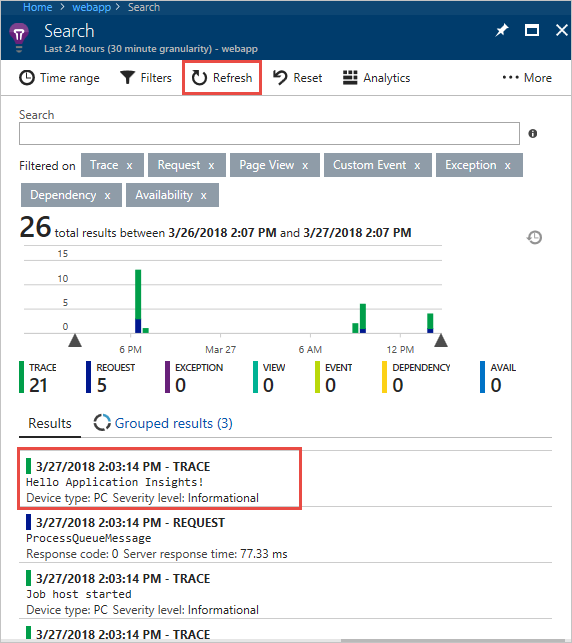Open the ProcessQueueMessage request result

[285, 535]
